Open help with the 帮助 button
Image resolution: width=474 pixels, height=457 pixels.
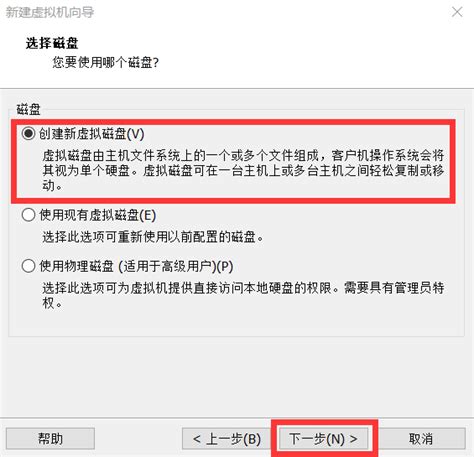[x=50, y=438]
